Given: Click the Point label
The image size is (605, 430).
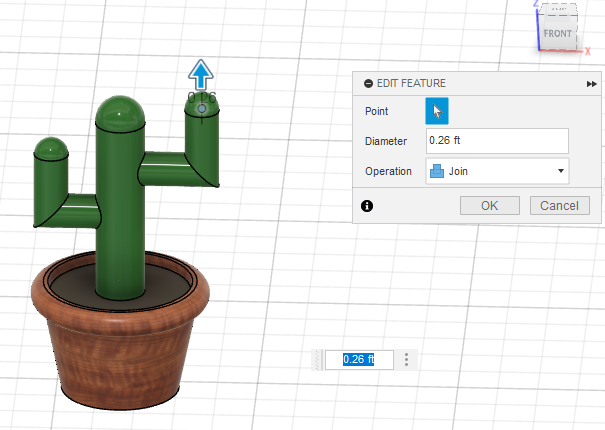Looking at the screenshot, I should [376, 111].
